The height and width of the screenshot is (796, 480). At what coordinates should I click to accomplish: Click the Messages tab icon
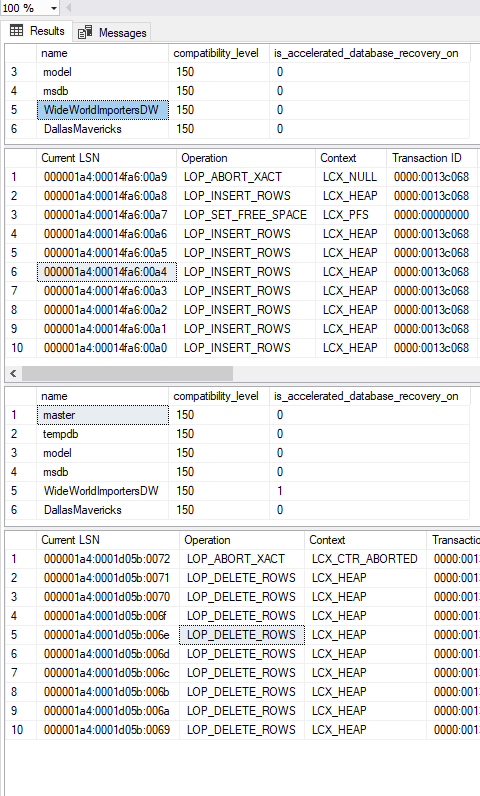pos(85,32)
